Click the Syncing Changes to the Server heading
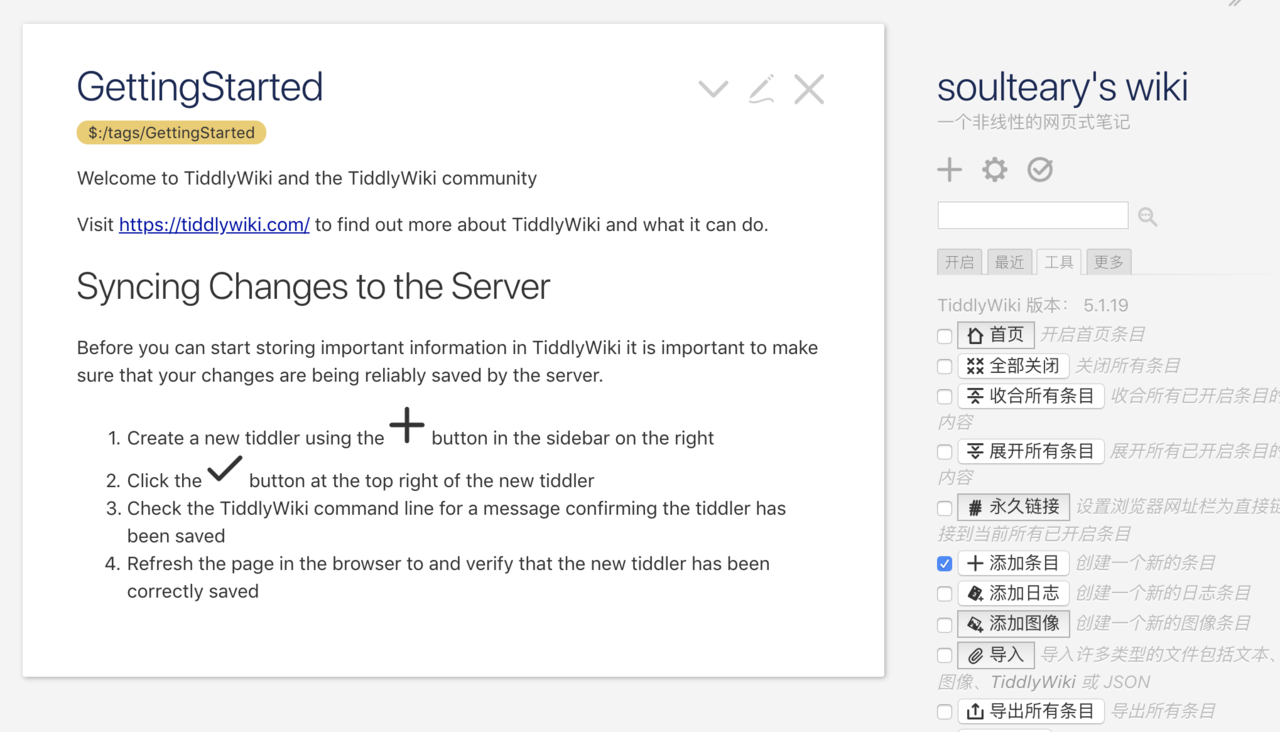This screenshot has height=732, width=1280. [x=313, y=286]
